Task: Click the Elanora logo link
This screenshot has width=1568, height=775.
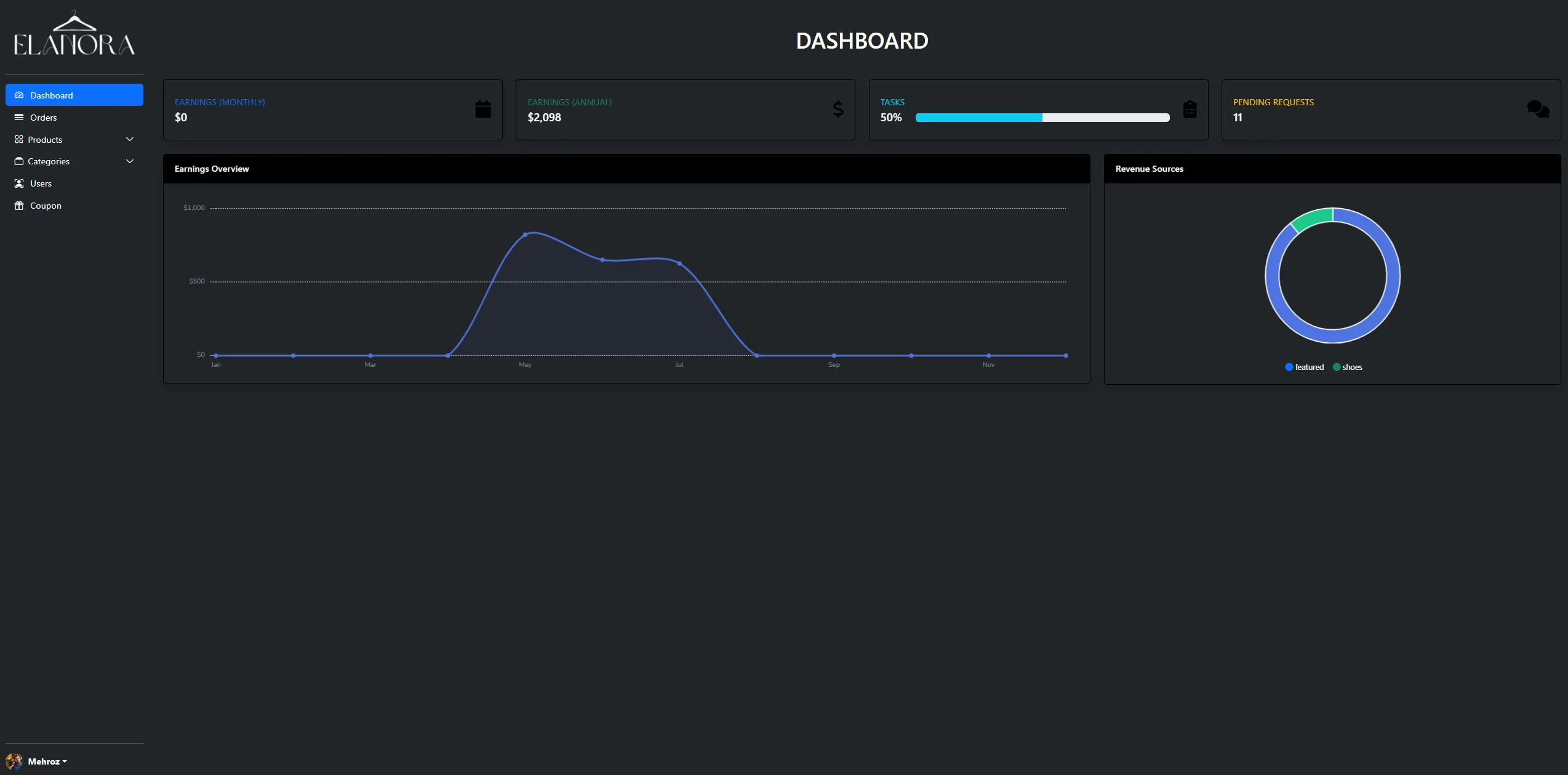Action: (74, 35)
